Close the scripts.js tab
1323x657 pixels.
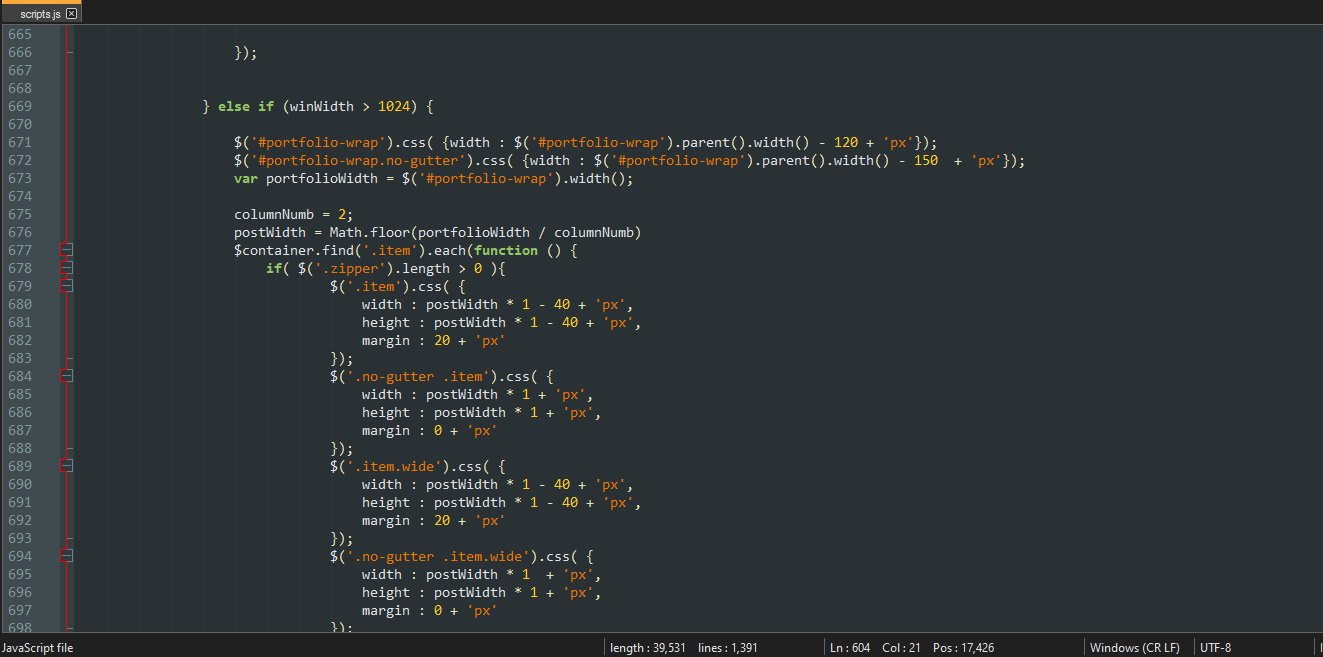tap(71, 14)
